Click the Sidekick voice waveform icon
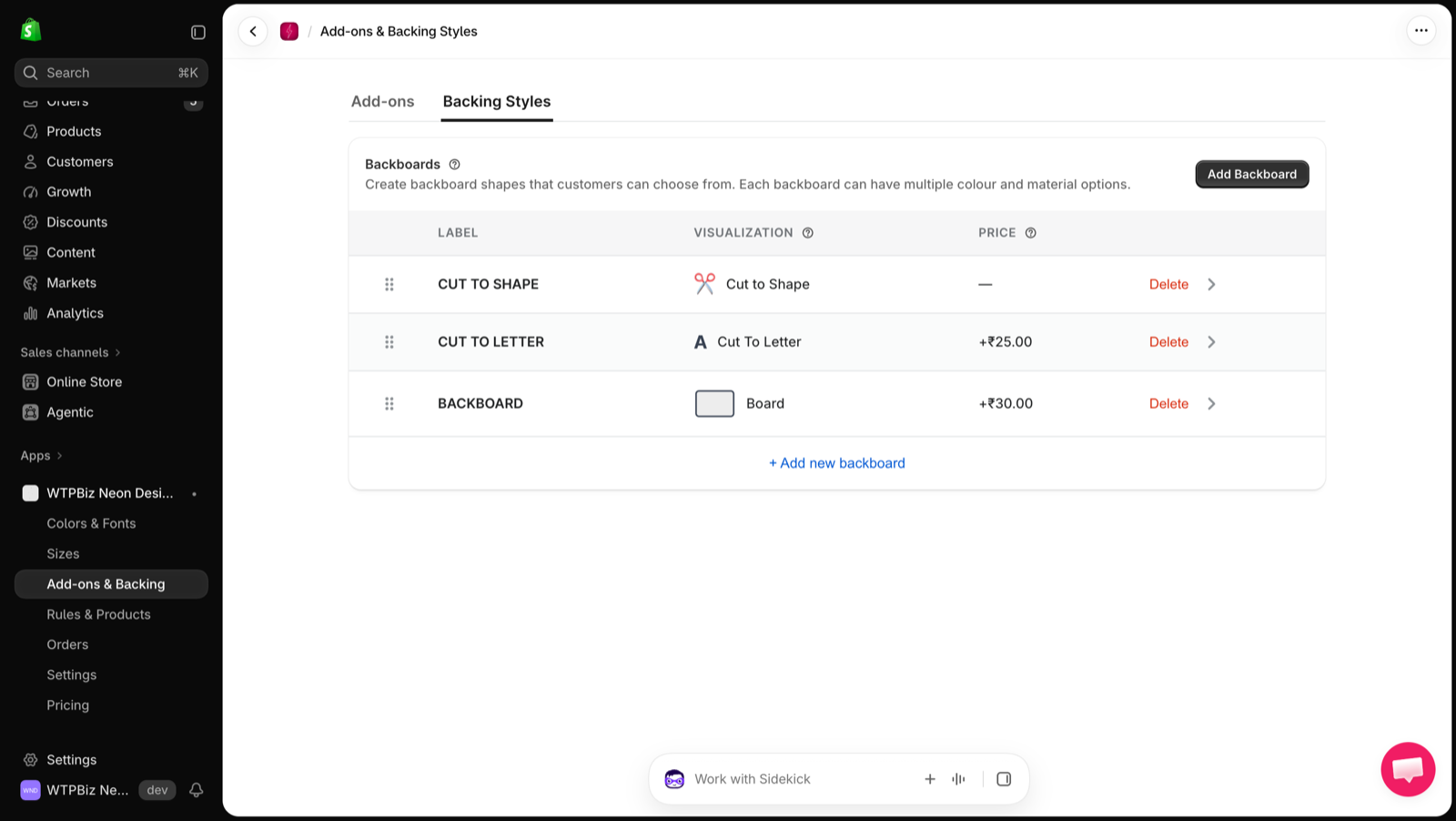 point(958,779)
